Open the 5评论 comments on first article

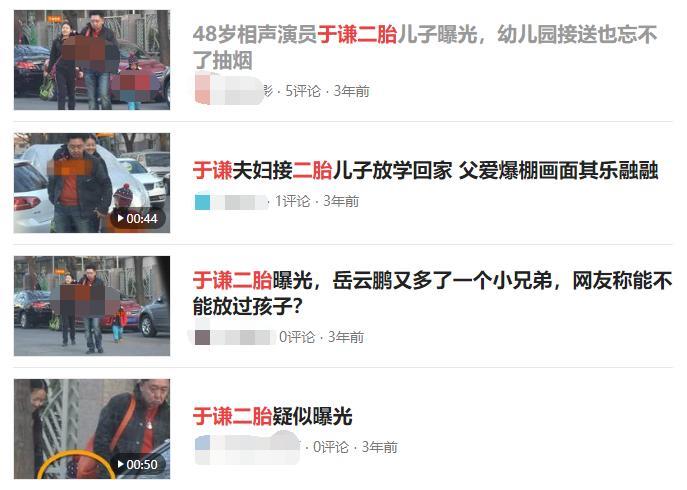point(303,91)
